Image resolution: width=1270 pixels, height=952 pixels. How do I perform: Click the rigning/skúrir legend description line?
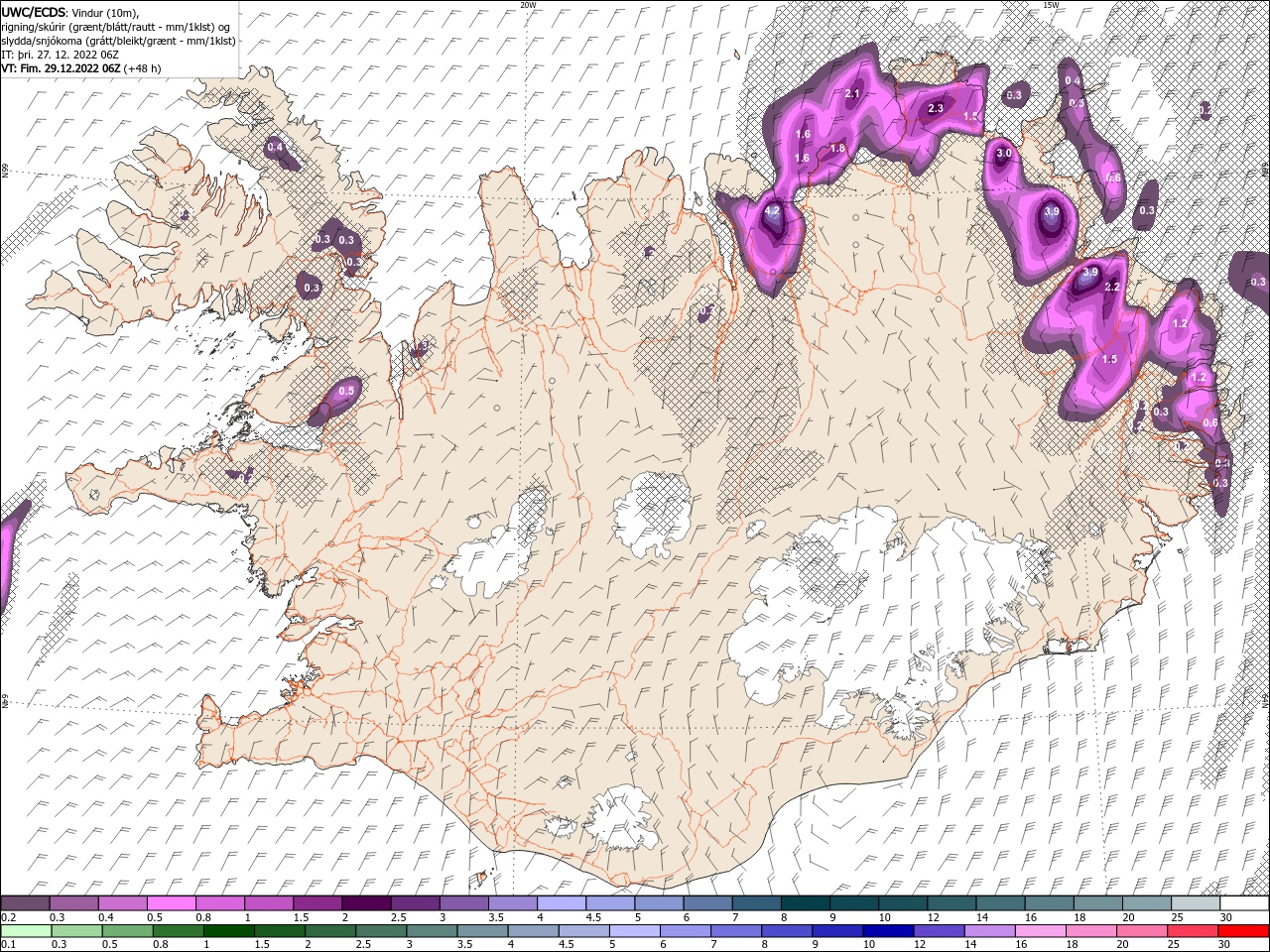click(116, 27)
